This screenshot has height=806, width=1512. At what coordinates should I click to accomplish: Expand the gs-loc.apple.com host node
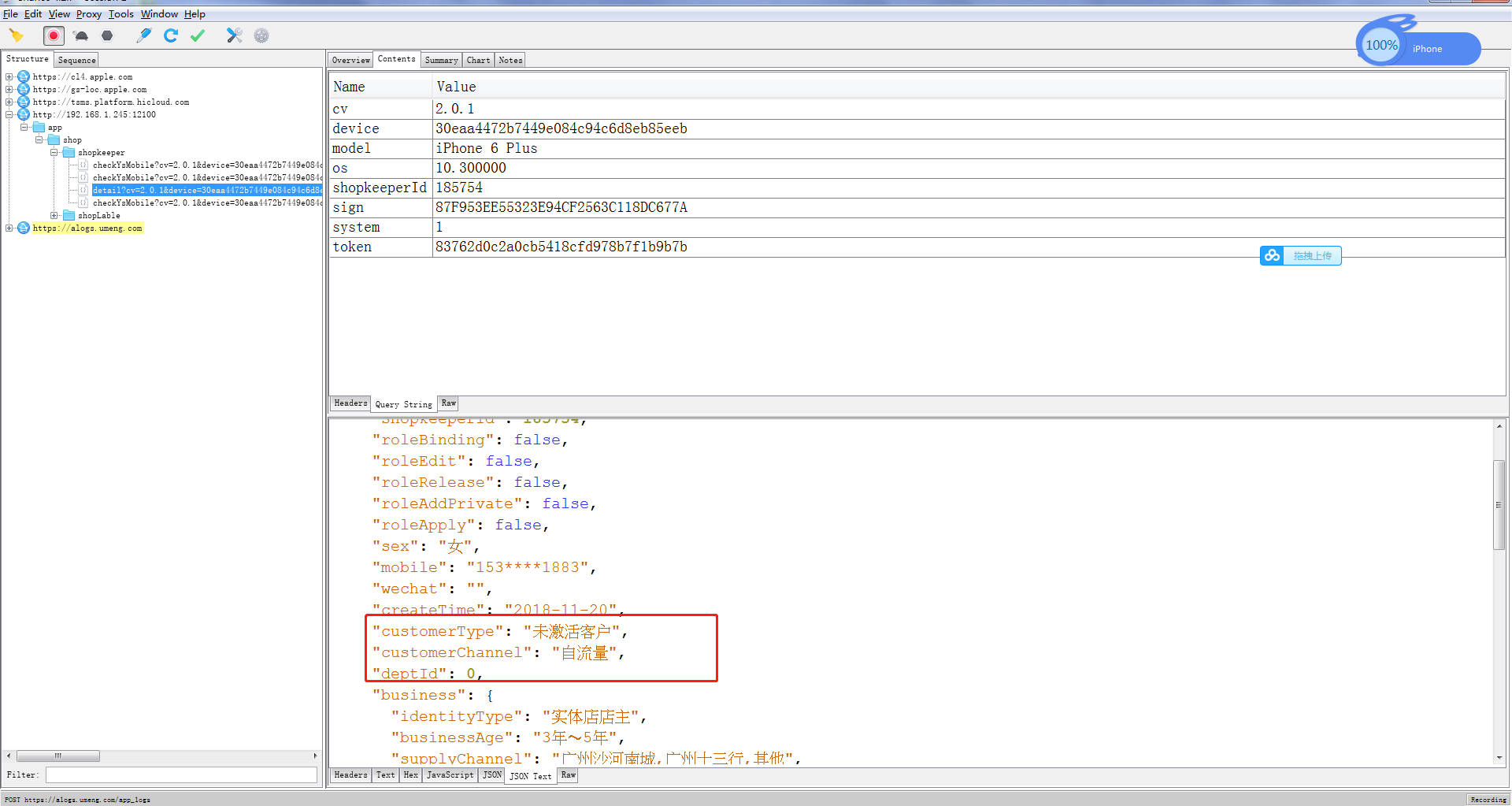point(9,89)
